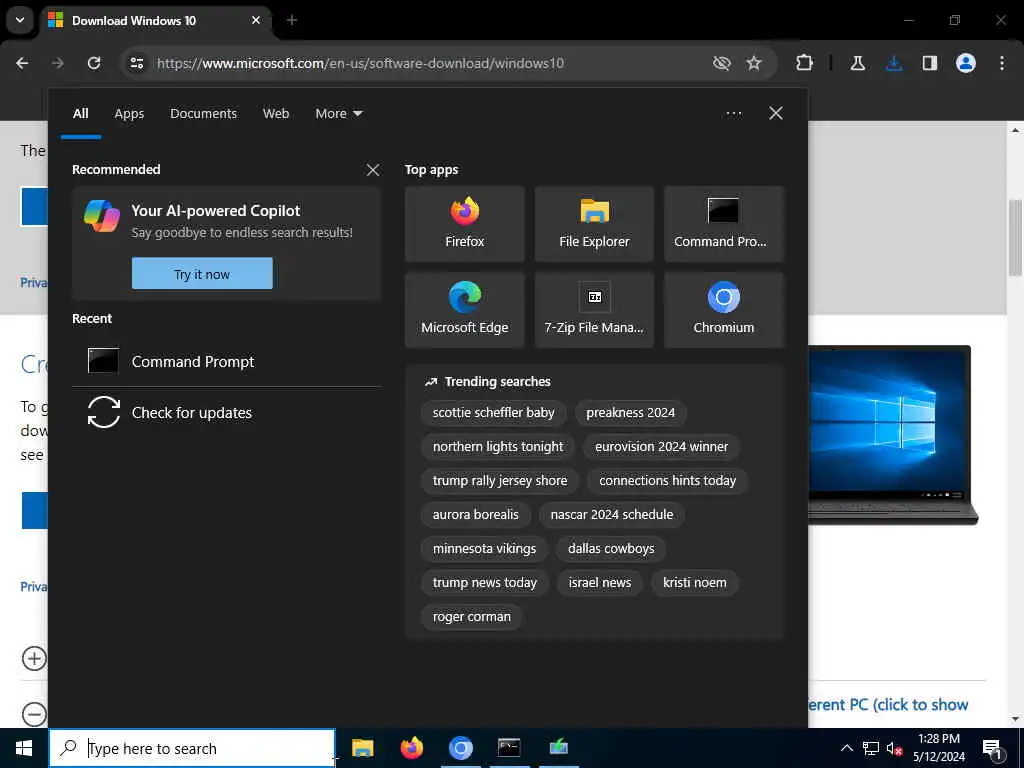Launch Chromium from Top apps
Image resolution: width=1024 pixels, height=768 pixels.
(724, 310)
